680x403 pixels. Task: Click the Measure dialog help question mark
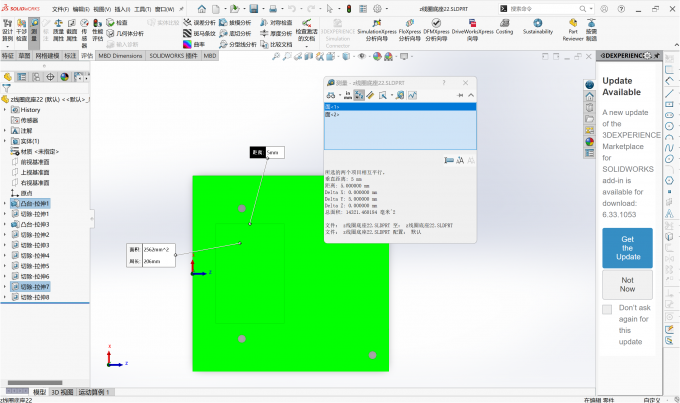(444, 83)
